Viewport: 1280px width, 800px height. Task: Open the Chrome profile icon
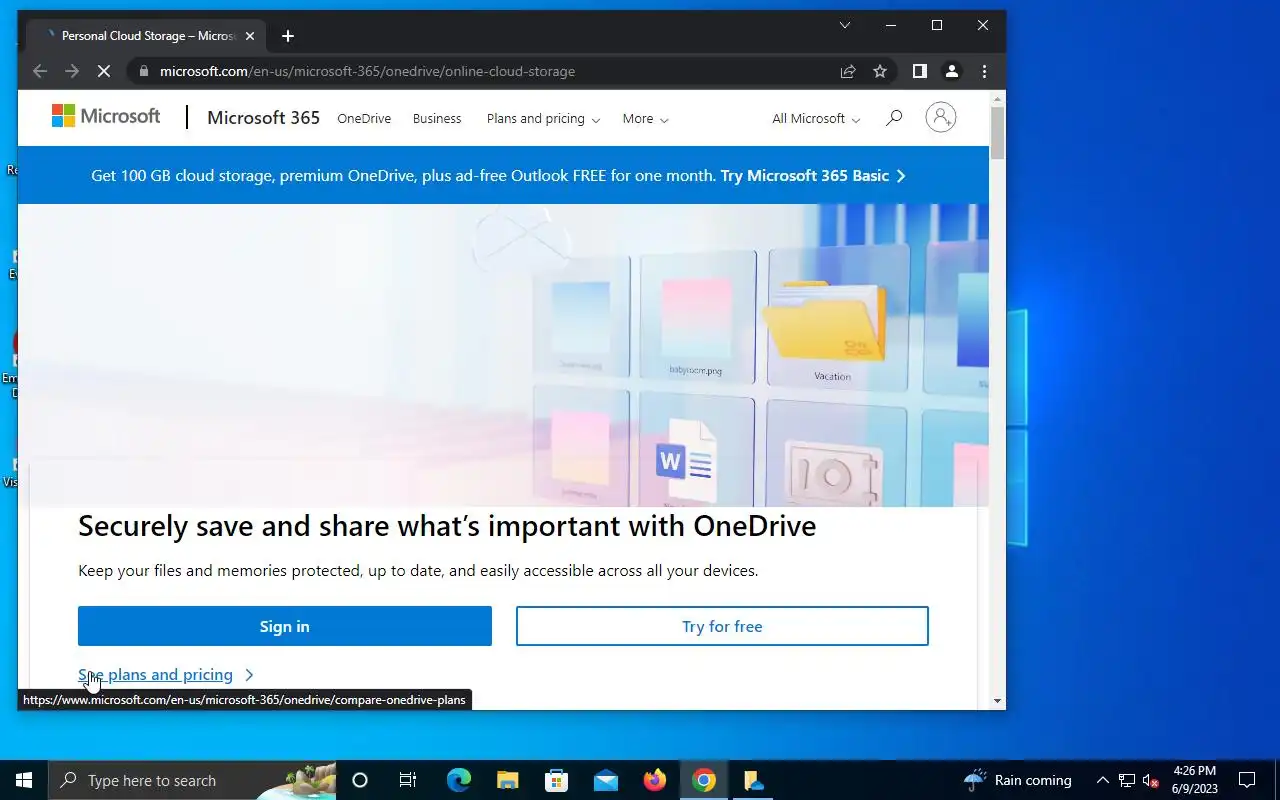[x=952, y=71]
